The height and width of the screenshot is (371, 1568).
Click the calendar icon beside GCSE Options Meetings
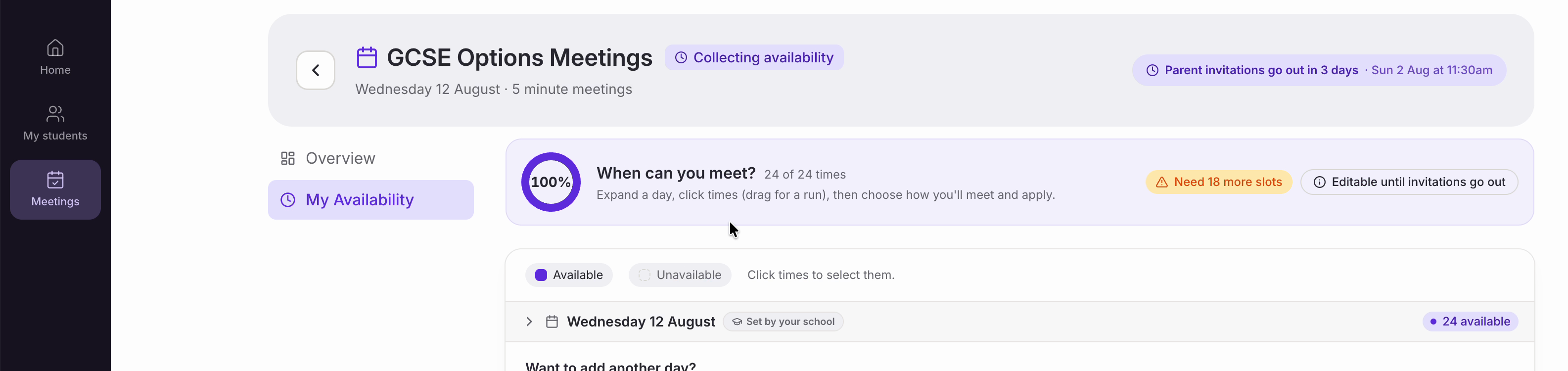click(367, 58)
